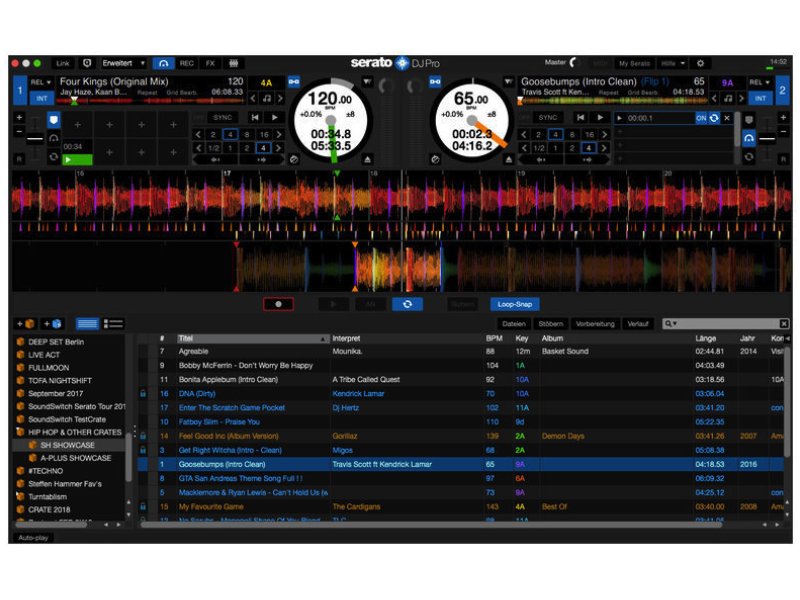Open the Hilfe dropdown menu
The width and height of the screenshot is (800, 600).
click(x=672, y=63)
